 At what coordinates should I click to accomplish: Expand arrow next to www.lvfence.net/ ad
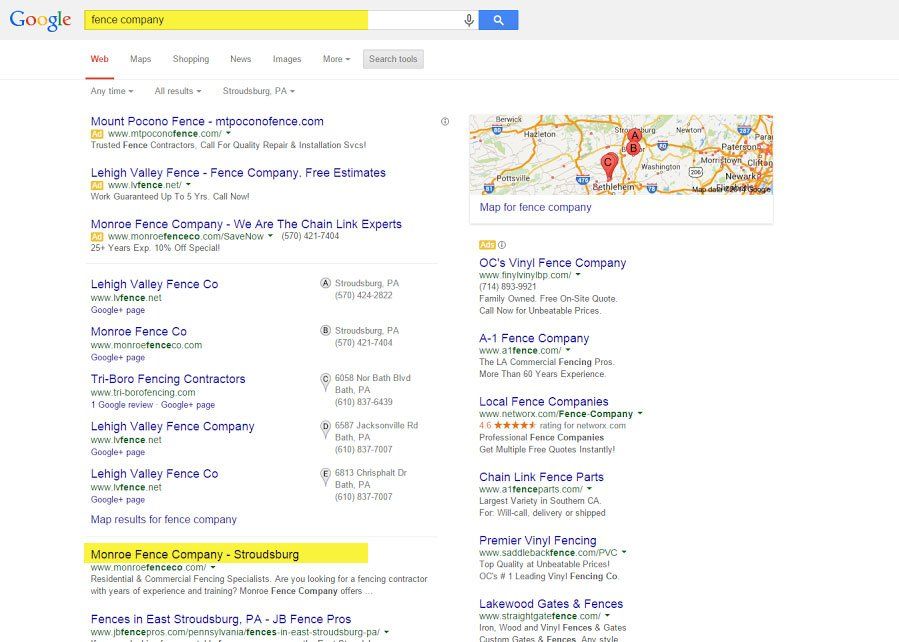[x=188, y=185]
